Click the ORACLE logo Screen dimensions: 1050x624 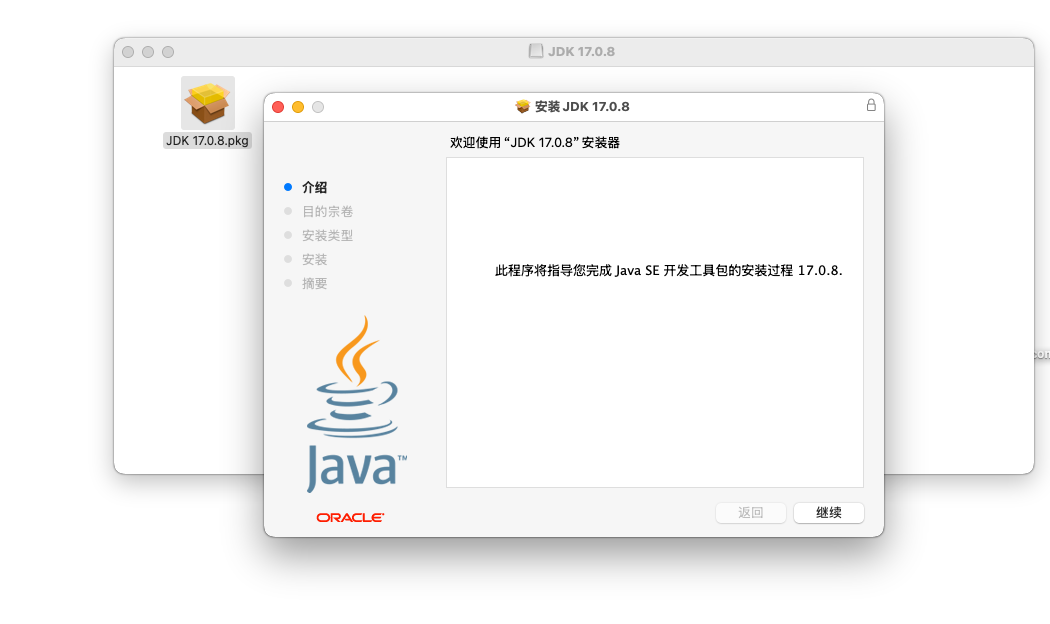(350, 518)
